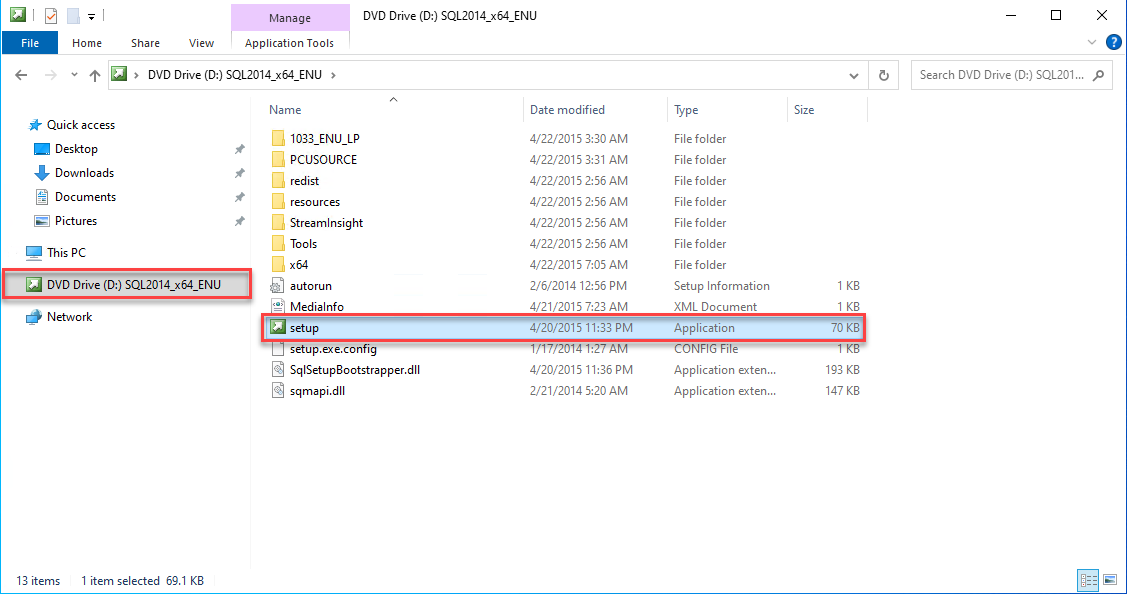This screenshot has width=1127, height=594.
Task: Switch to Large icons view in status bar
Action: [1110, 580]
